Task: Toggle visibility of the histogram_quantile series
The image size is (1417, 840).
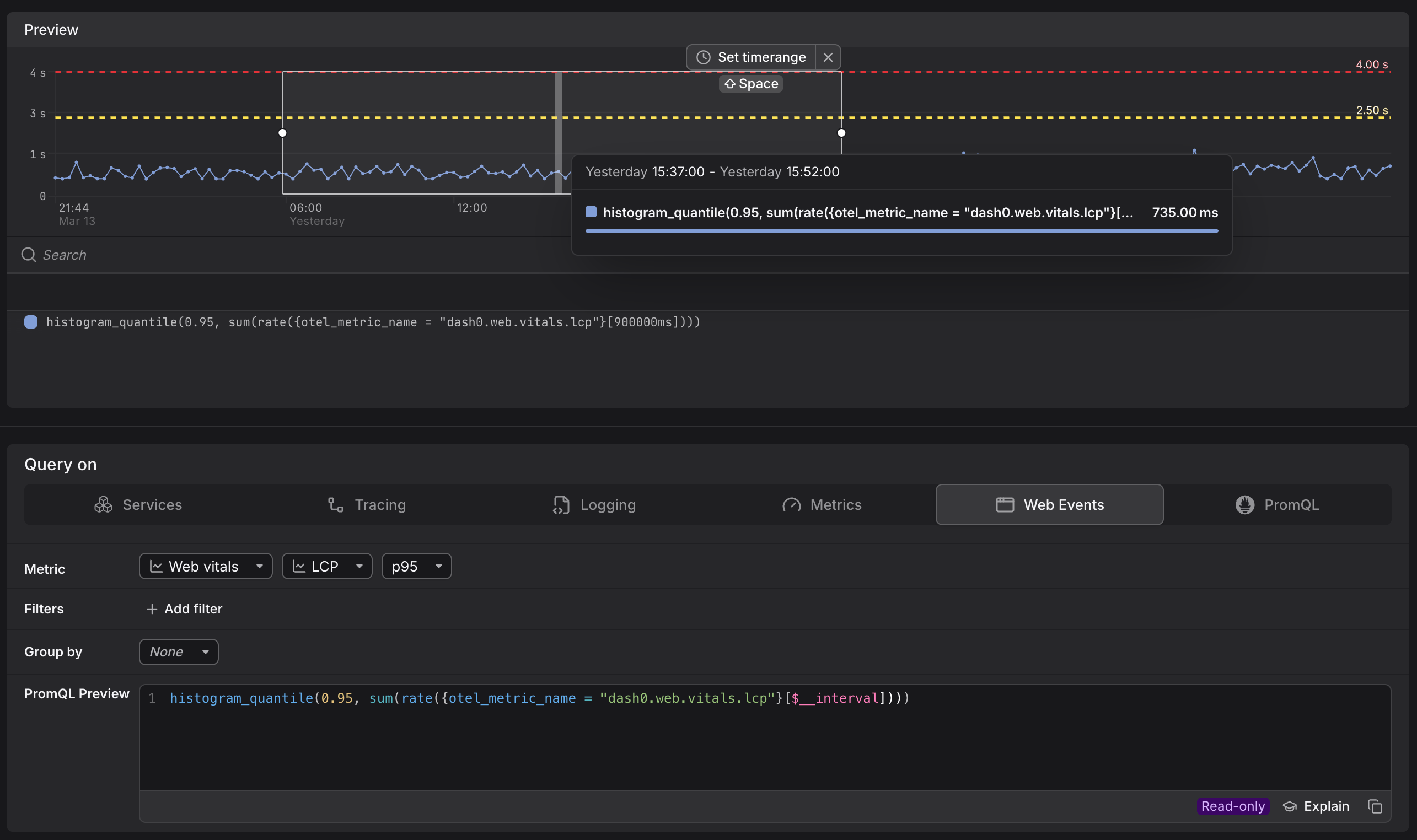Action: tap(30, 322)
